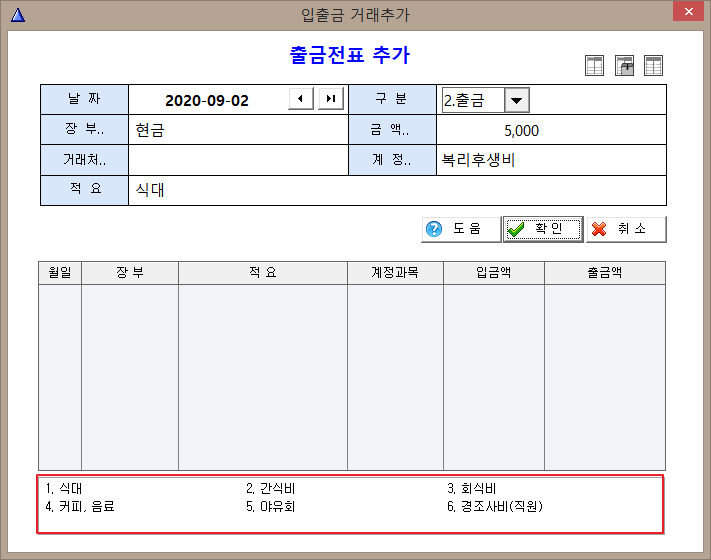
Task: Go to the previous date arrow
Action: 301,99
